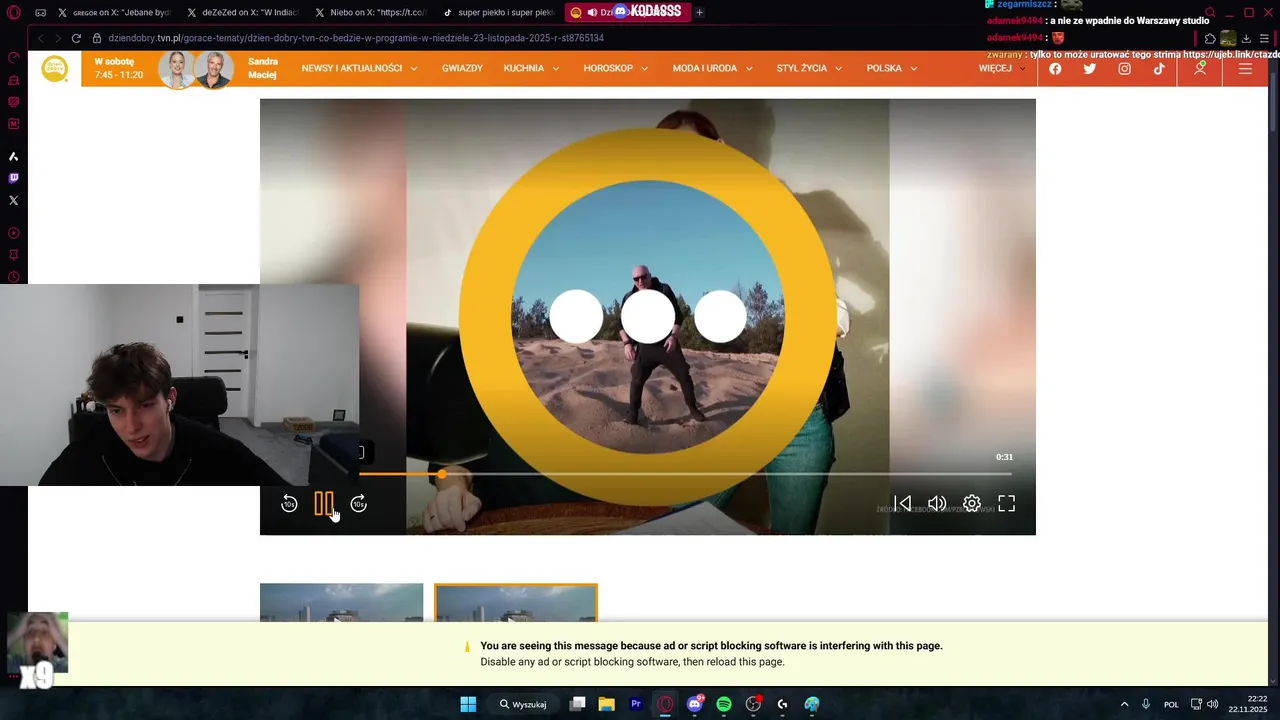
Task: Skip forward 10 seconds in video
Action: point(359,504)
